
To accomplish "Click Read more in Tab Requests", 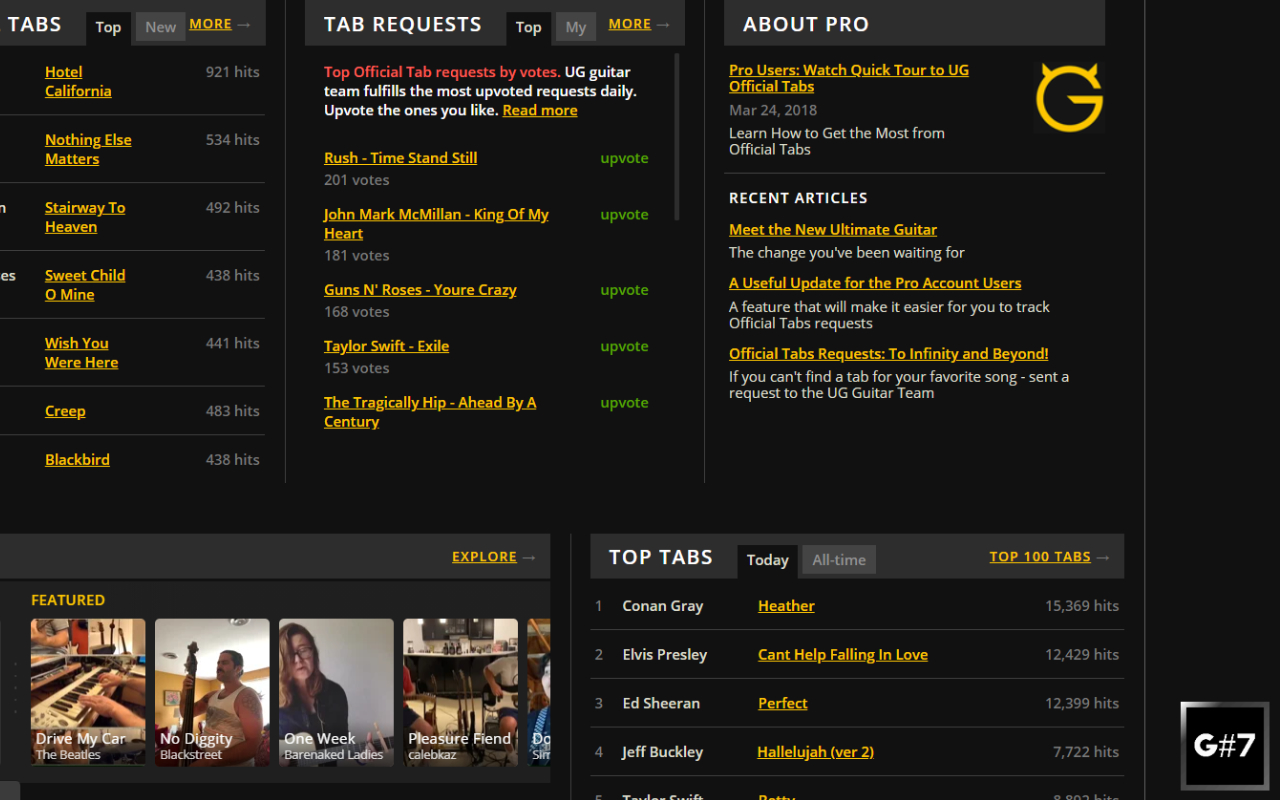I will (540, 110).
